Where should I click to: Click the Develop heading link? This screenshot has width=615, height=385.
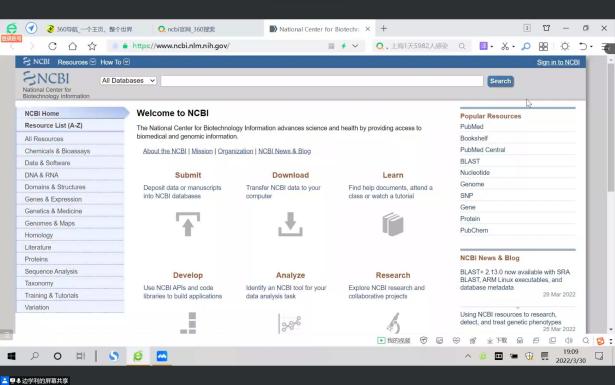[x=188, y=275]
